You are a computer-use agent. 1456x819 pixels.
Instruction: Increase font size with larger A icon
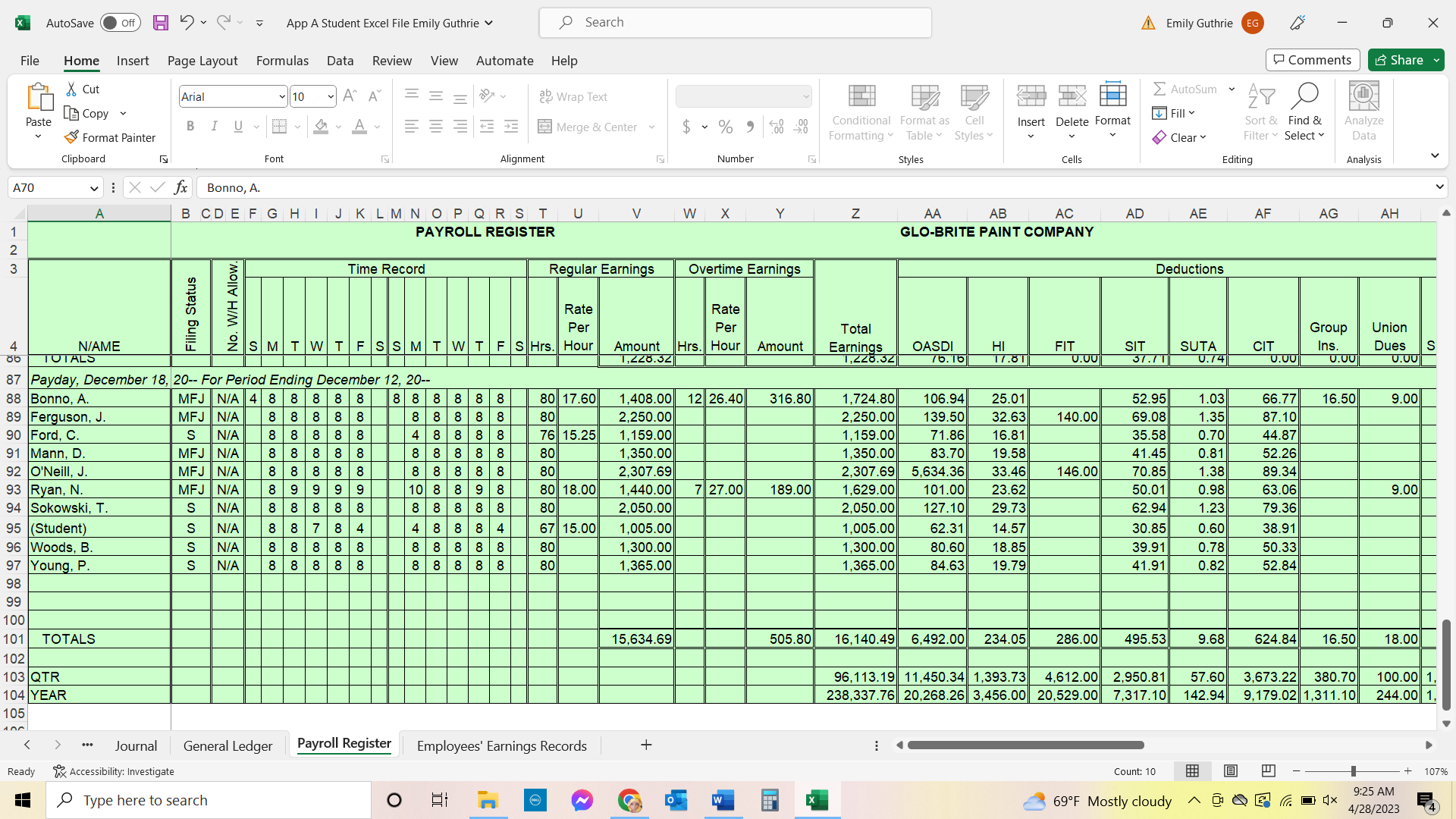point(350,96)
